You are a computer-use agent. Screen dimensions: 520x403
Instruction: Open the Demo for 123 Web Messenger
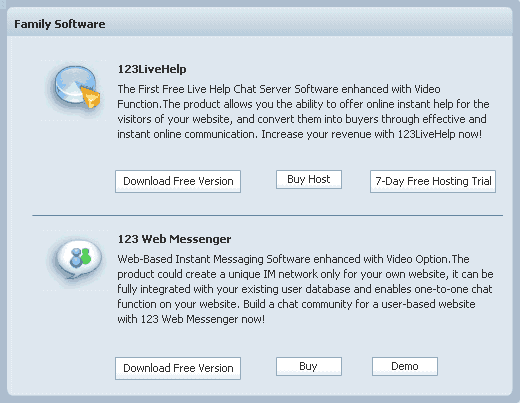pos(405,366)
